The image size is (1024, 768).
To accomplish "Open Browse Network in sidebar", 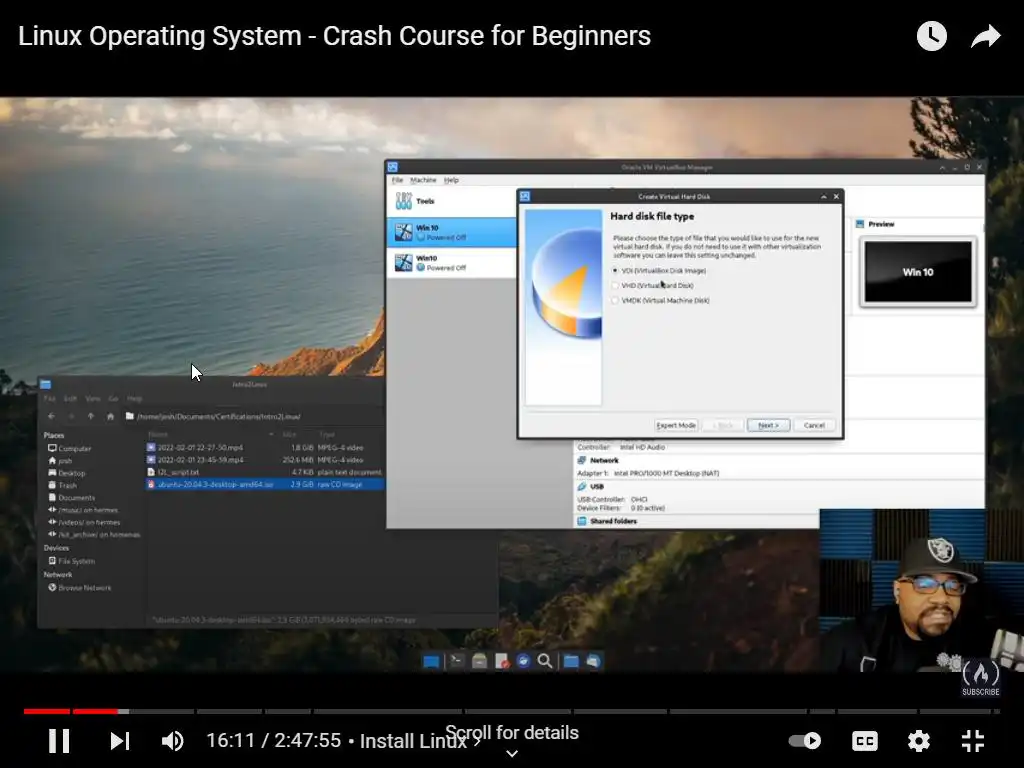I will pyautogui.click(x=79, y=588).
